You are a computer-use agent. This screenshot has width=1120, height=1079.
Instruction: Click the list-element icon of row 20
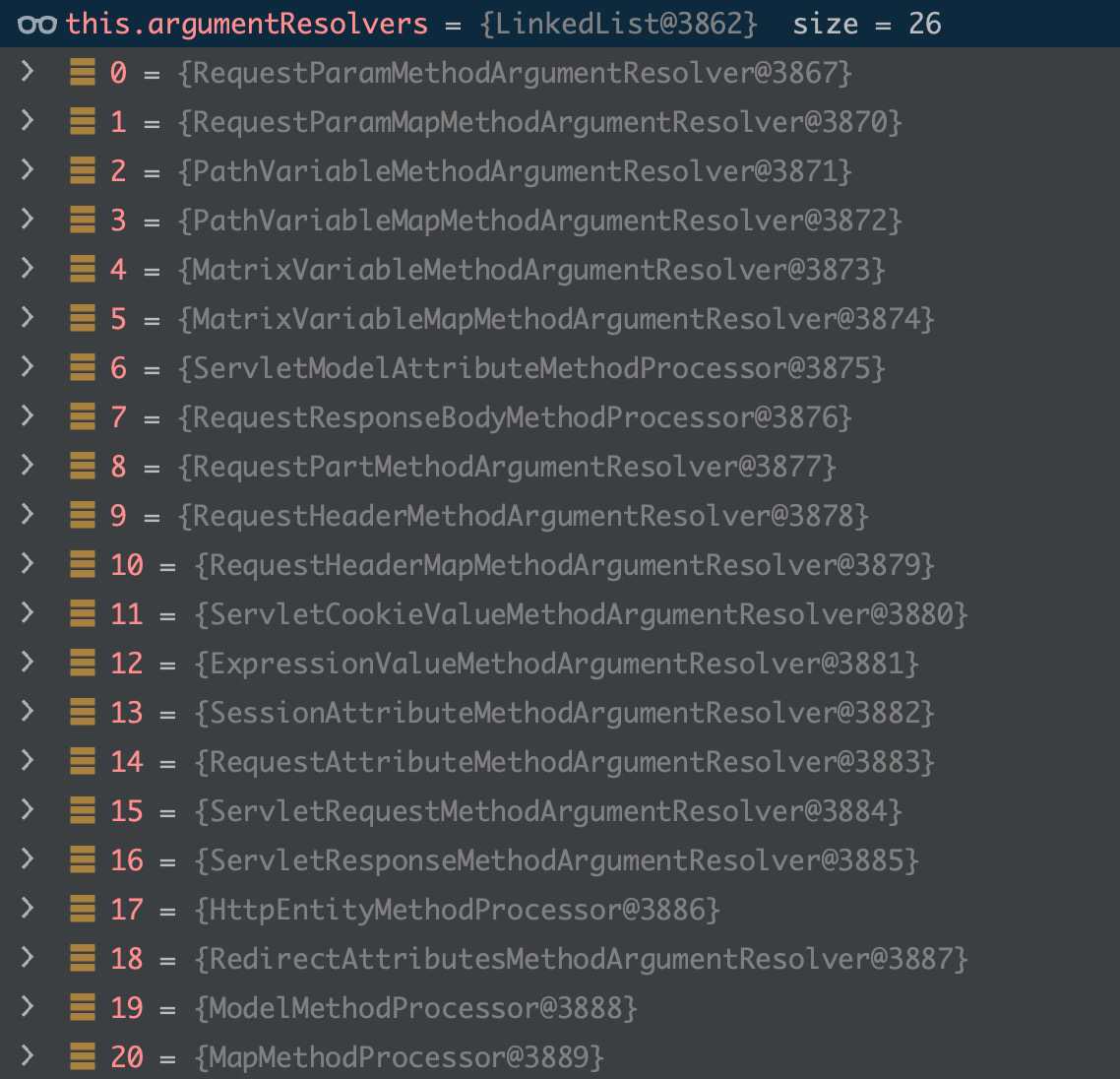tap(82, 1056)
